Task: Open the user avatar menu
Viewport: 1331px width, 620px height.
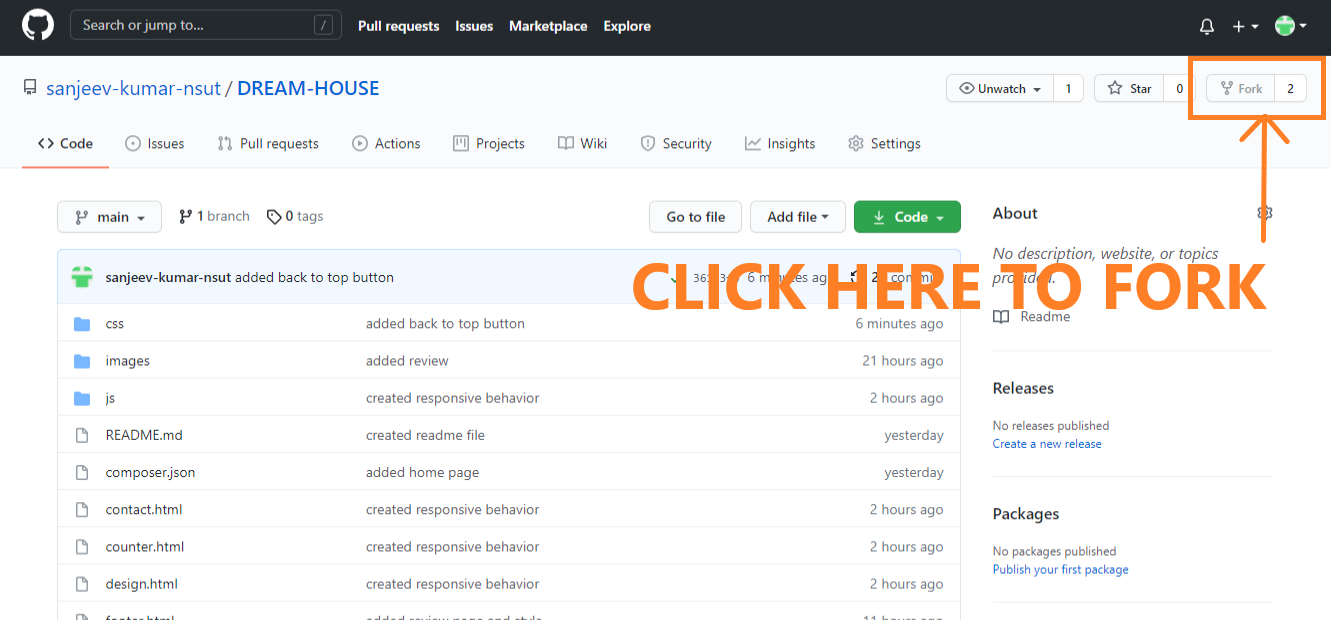Action: click(1291, 27)
